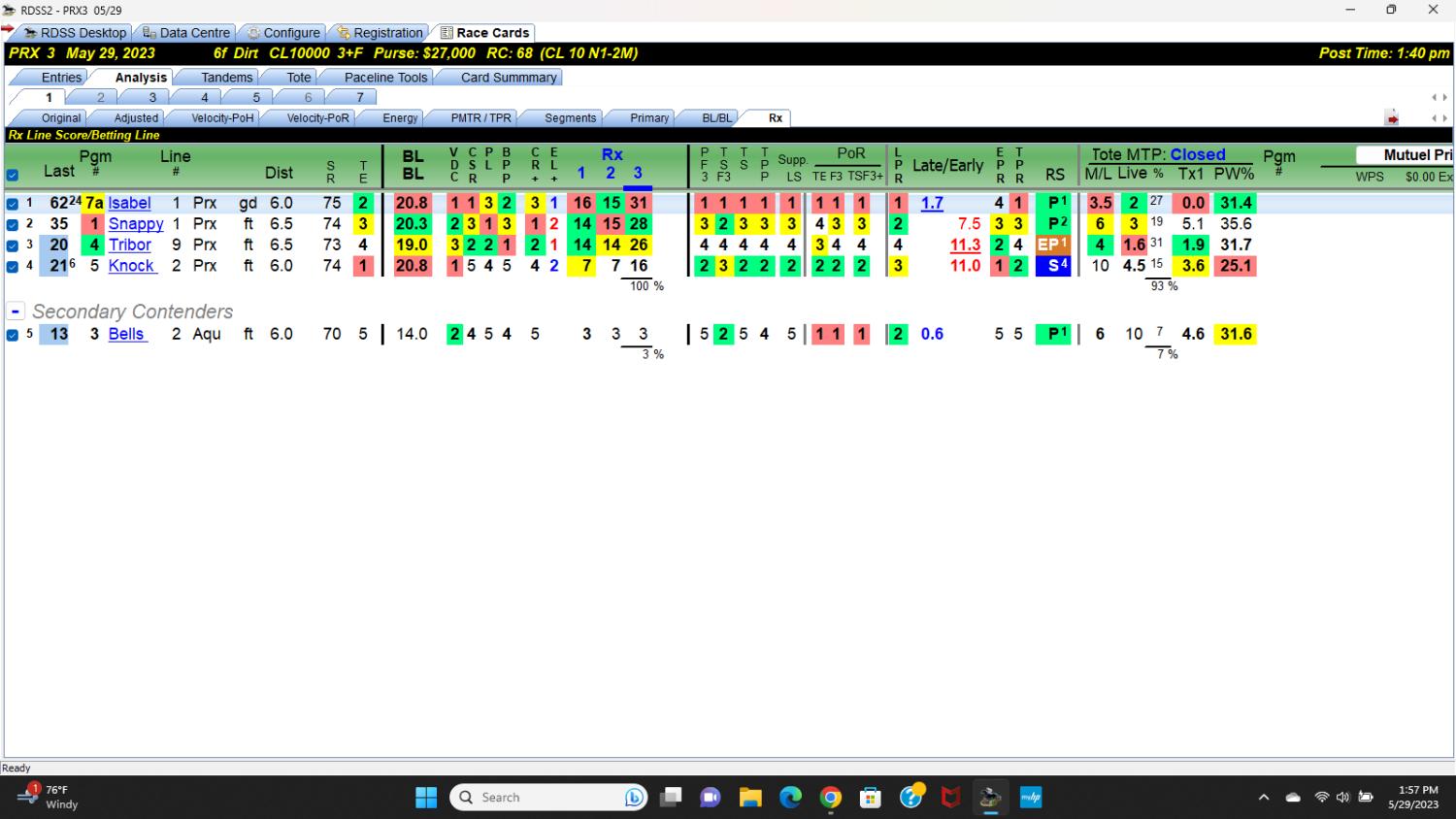Launch the video chat app from taskbar
The width and height of the screenshot is (1456, 819).
[x=711, y=798]
